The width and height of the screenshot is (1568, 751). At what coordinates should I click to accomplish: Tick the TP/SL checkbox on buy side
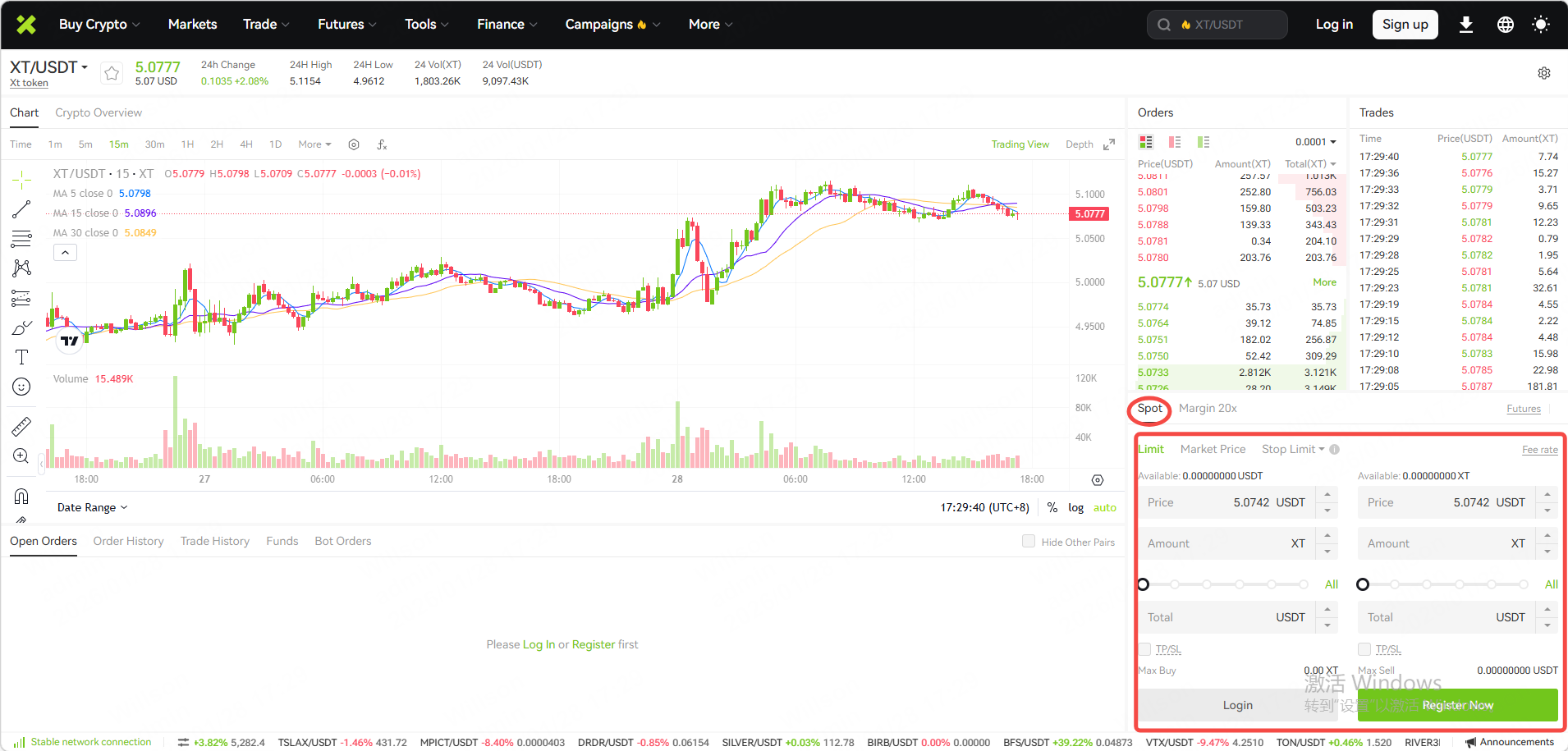point(1144,649)
